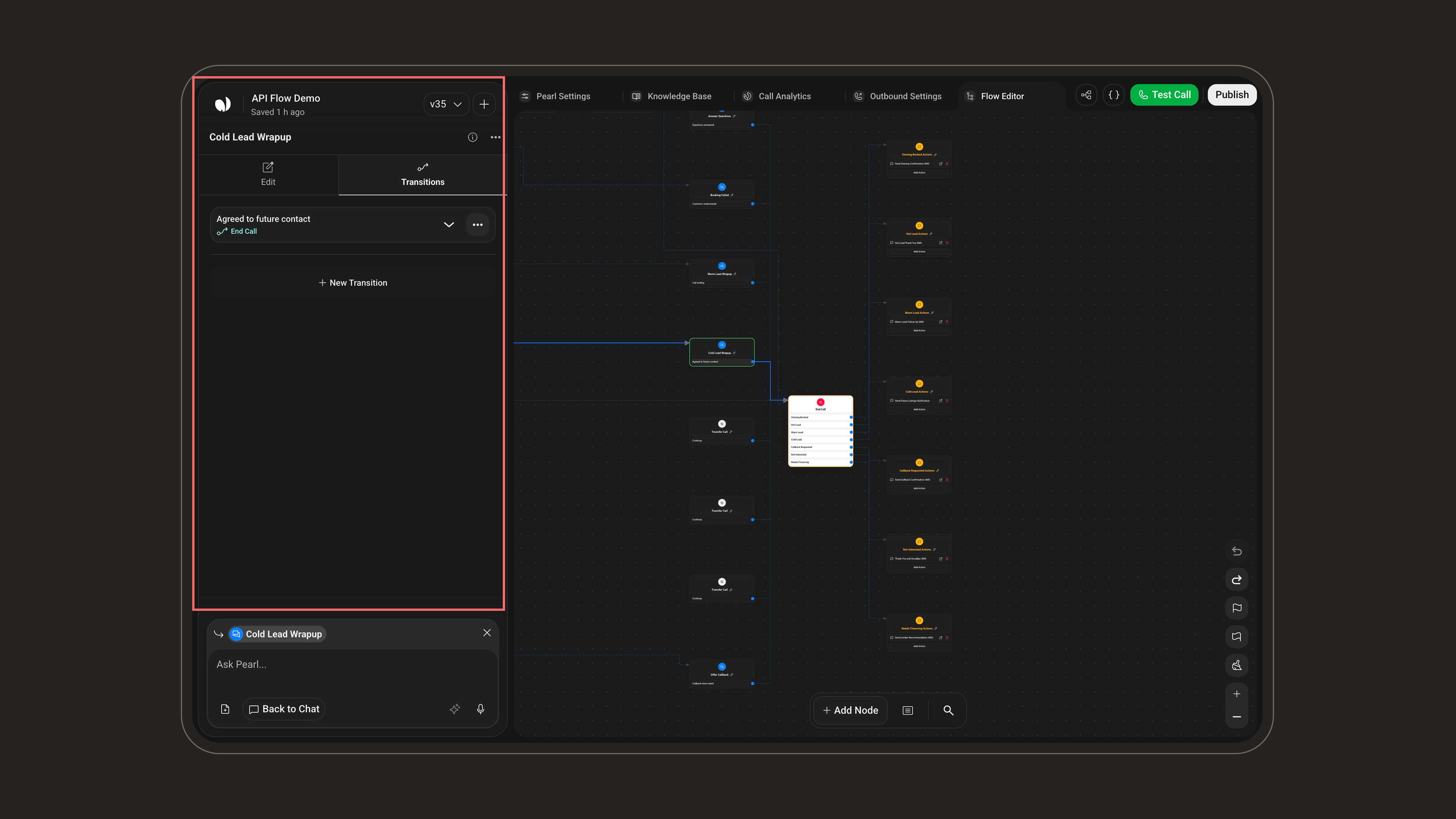Viewport: 1456px width, 819px height.
Task: Undo the last canvas change
Action: 1237,551
